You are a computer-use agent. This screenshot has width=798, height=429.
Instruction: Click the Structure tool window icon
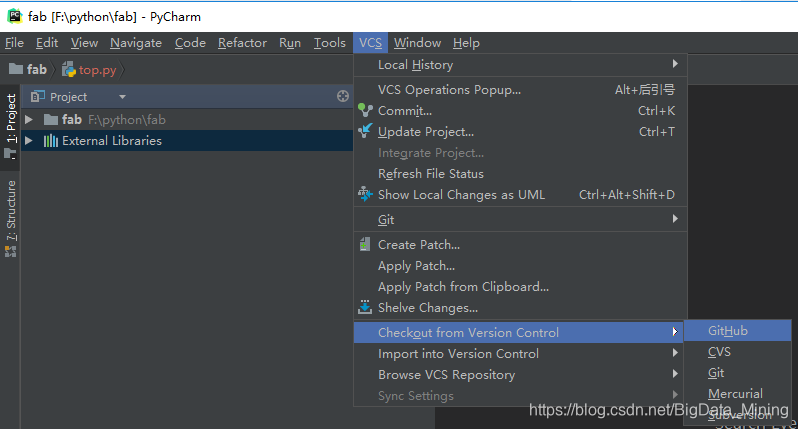(x=10, y=251)
